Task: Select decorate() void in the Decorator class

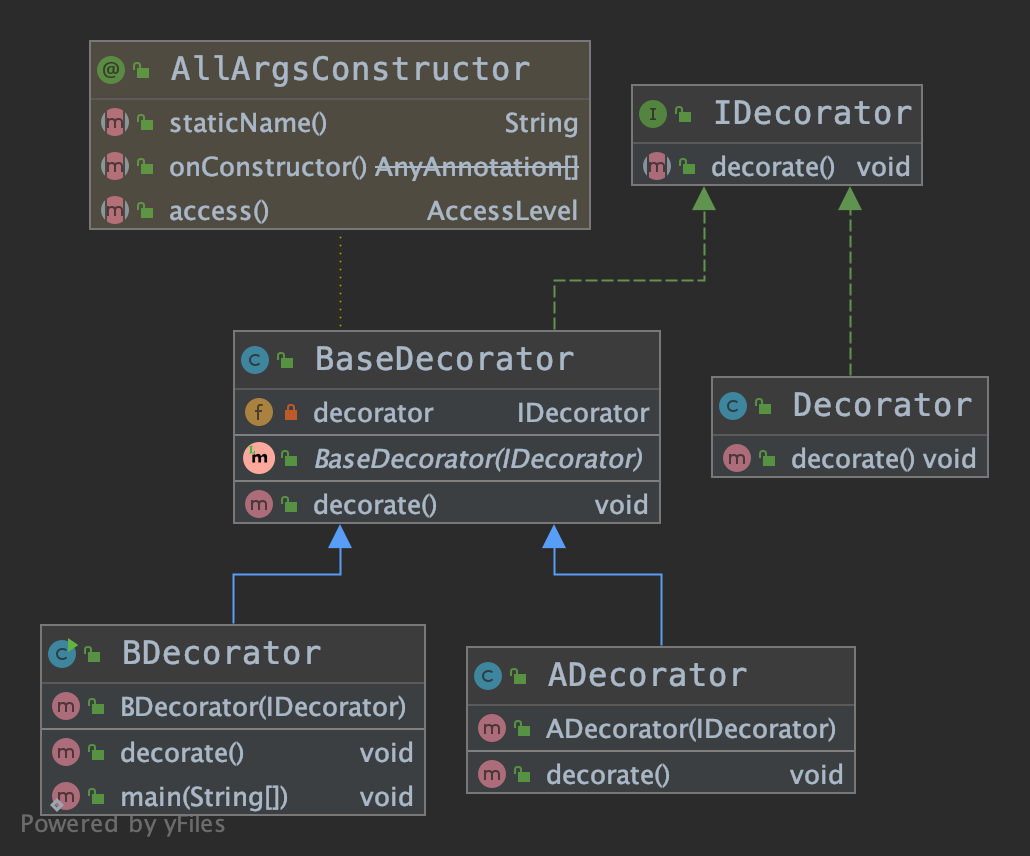Action: click(x=850, y=458)
